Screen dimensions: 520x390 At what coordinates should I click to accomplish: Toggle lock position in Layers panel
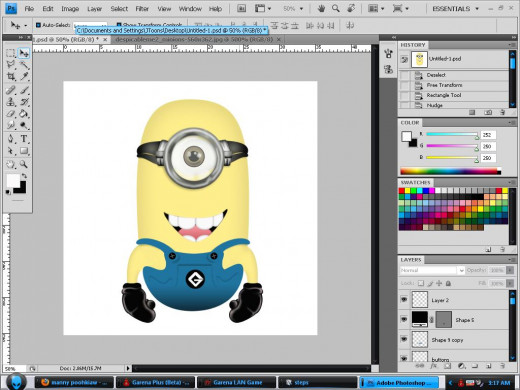tap(439, 283)
